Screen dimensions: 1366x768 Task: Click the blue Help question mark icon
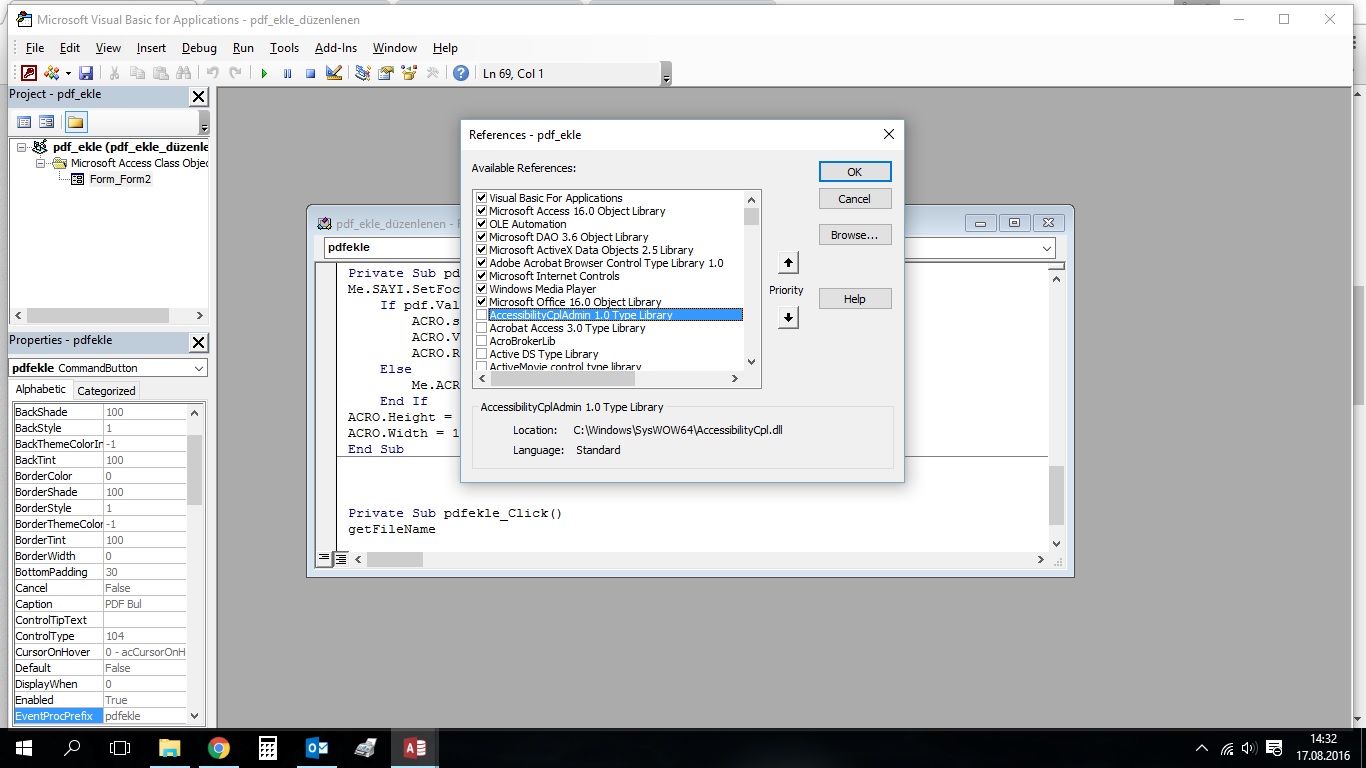[460, 73]
